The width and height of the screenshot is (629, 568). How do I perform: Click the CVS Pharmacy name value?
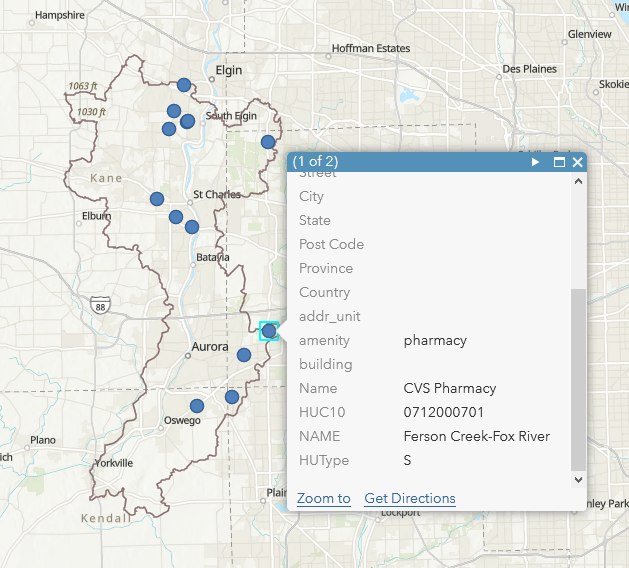click(x=450, y=388)
